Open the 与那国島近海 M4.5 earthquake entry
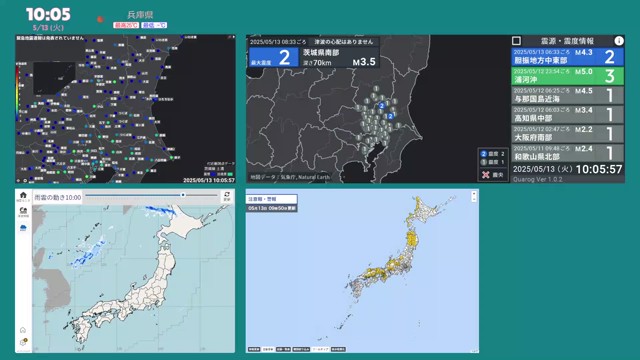Viewport: 640px width, 360px height. coord(567,95)
